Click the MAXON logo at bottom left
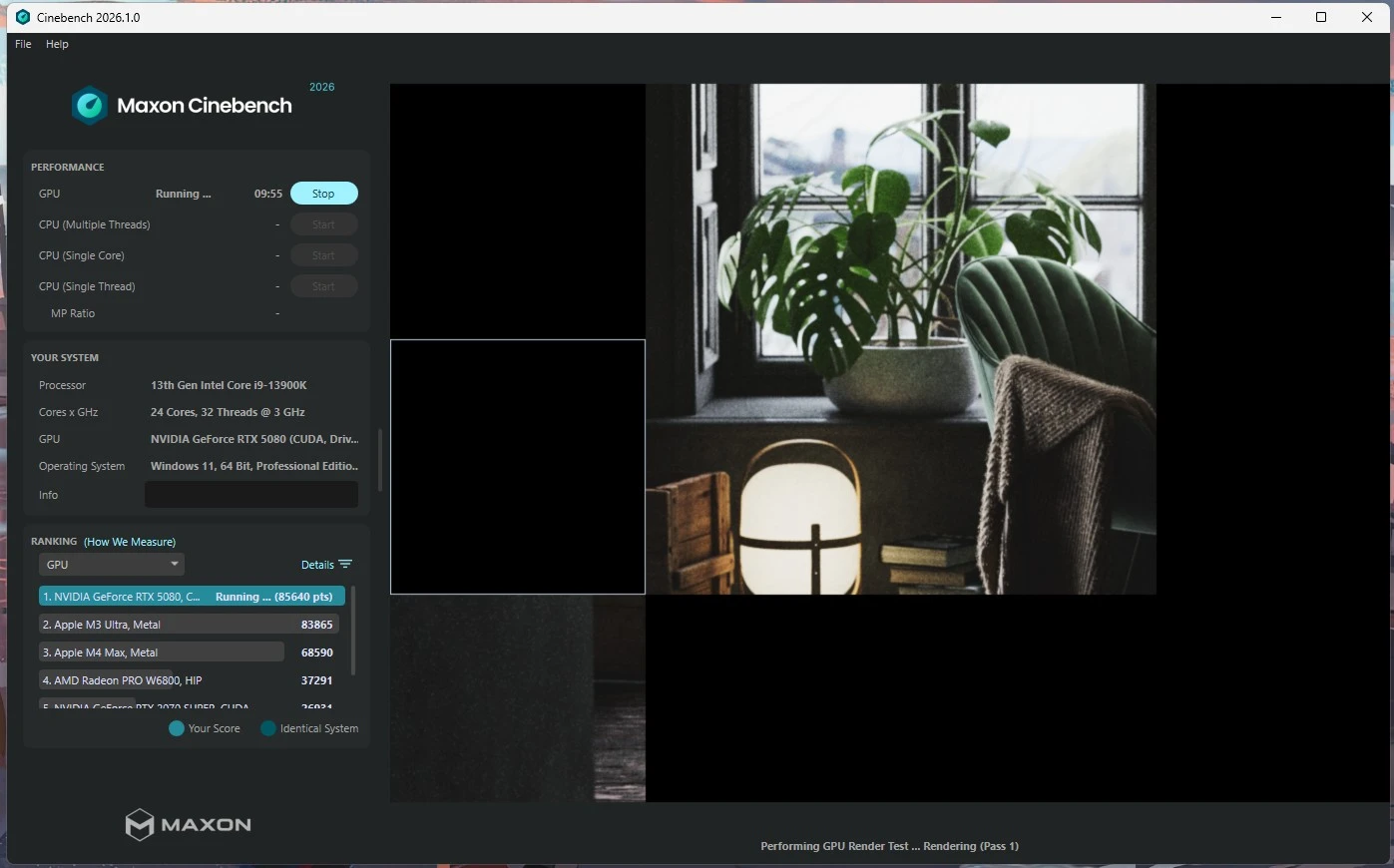This screenshot has height=868, width=1394. pyautogui.click(x=188, y=824)
